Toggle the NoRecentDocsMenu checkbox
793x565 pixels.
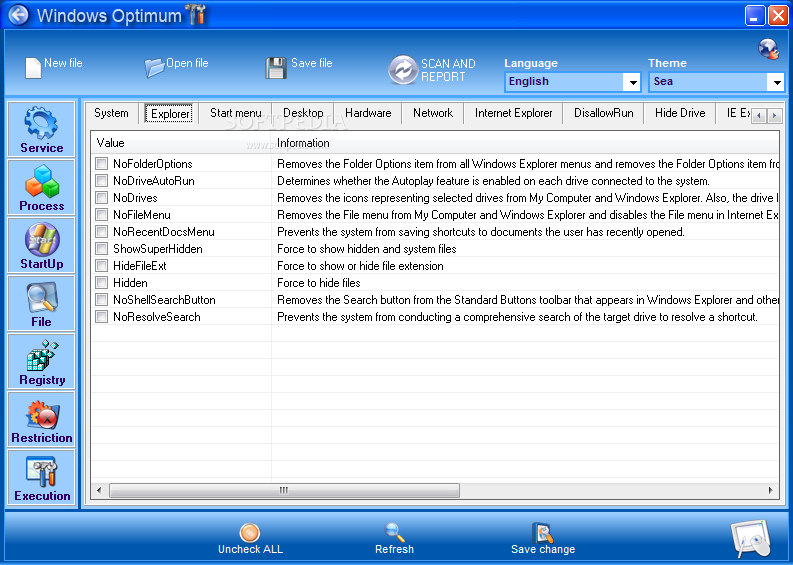[x=102, y=232]
